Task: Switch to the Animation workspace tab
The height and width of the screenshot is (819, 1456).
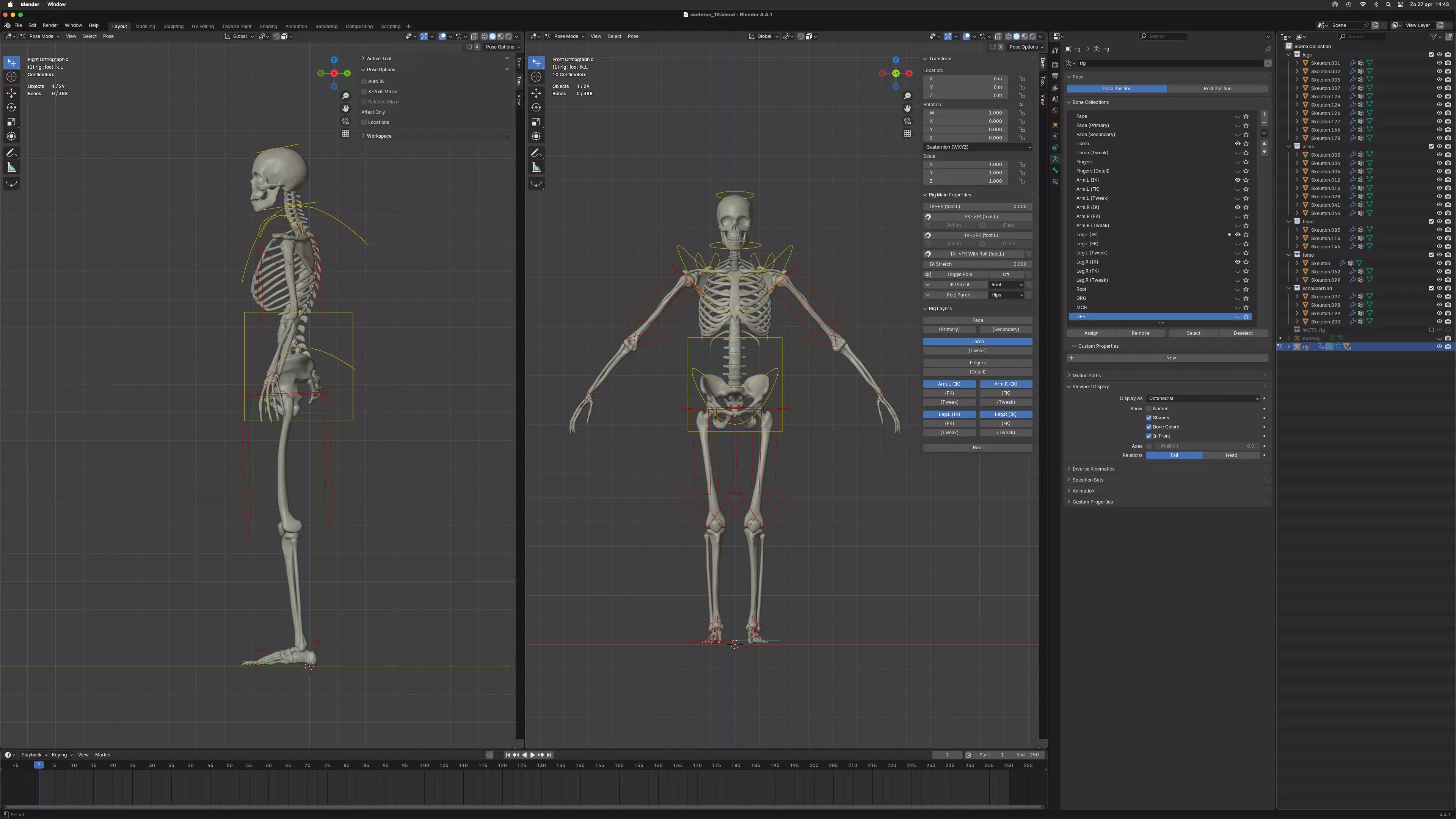Action: point(296,26)
